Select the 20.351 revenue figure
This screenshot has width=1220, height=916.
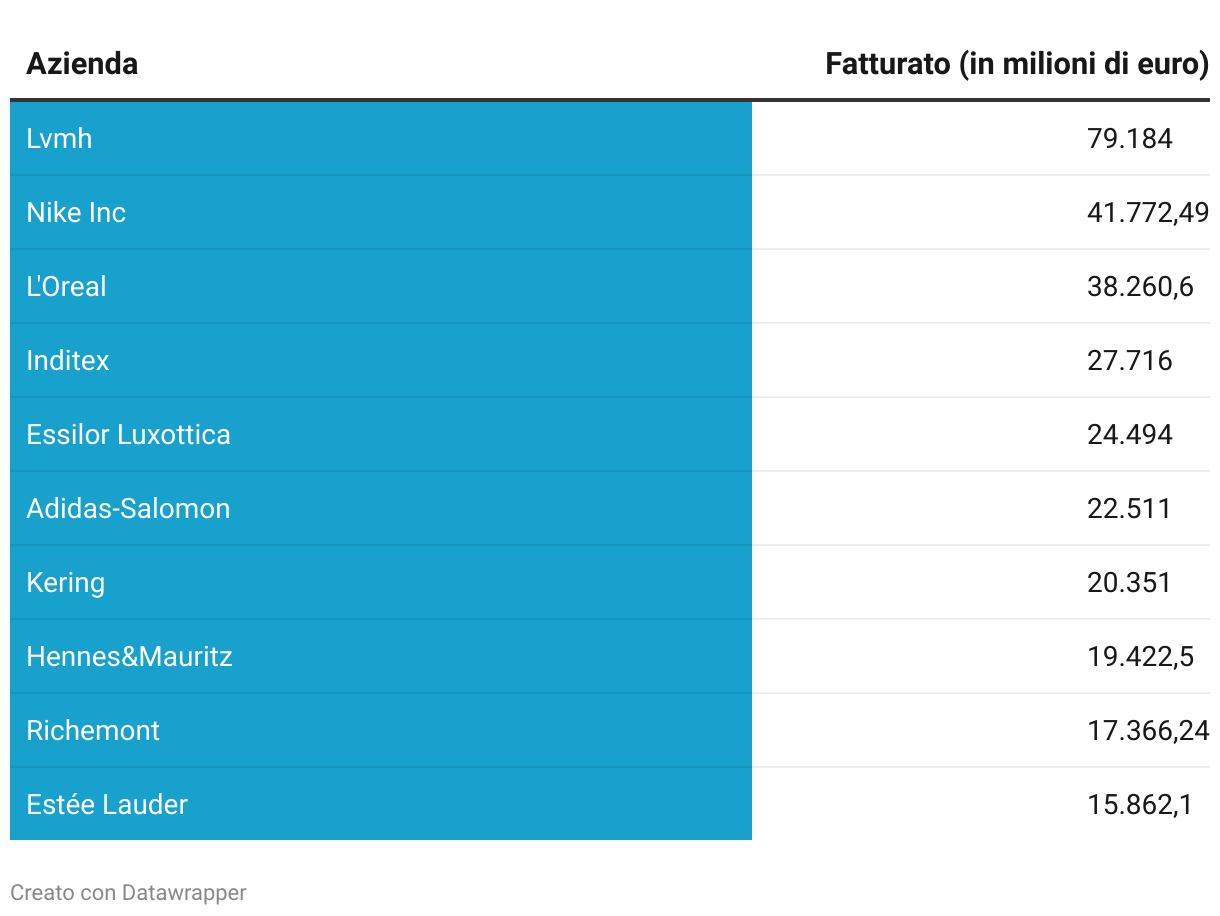pos(1129,582)
